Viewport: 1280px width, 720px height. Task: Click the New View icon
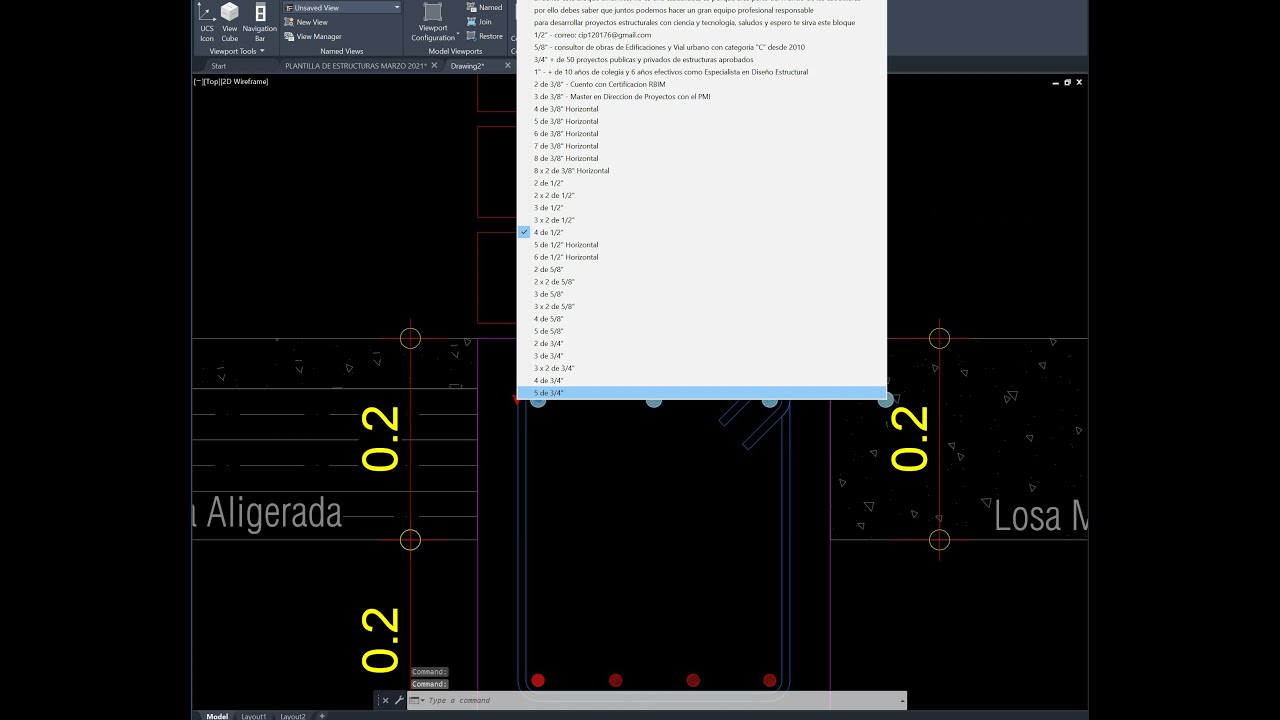(289, 22)
